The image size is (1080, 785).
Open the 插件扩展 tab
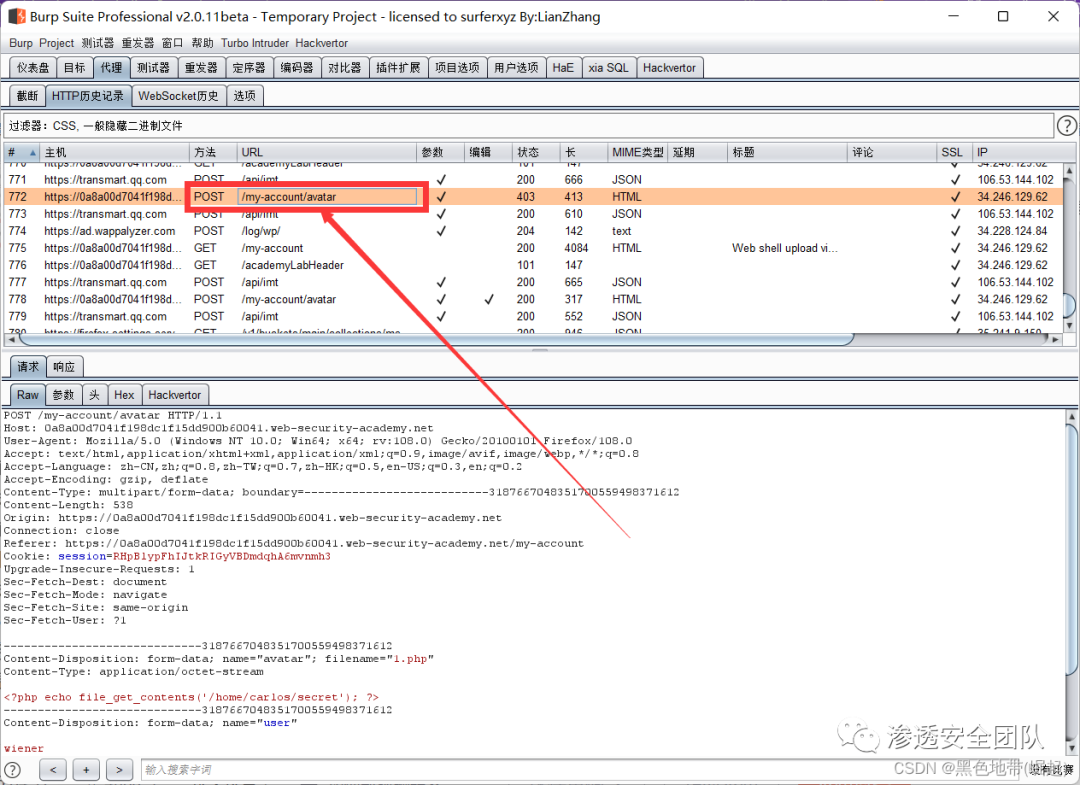(398, 67)
